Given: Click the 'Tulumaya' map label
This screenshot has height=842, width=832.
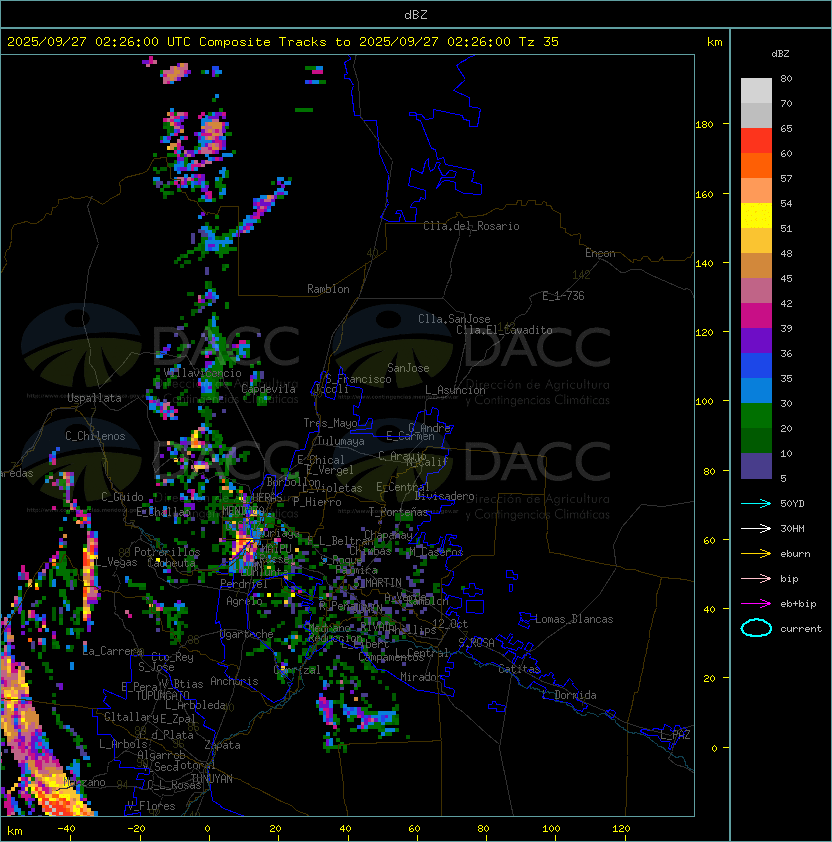Looking at the screenshot, I should 341,441.
